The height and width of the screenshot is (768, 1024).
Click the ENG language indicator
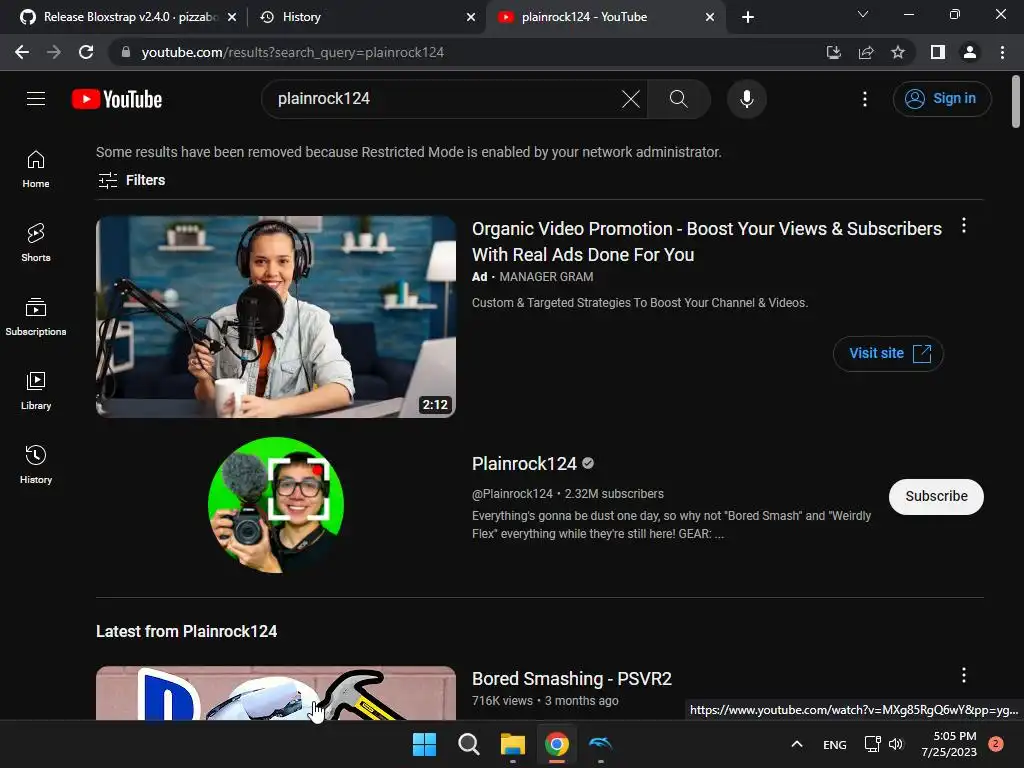pos(835,744)
